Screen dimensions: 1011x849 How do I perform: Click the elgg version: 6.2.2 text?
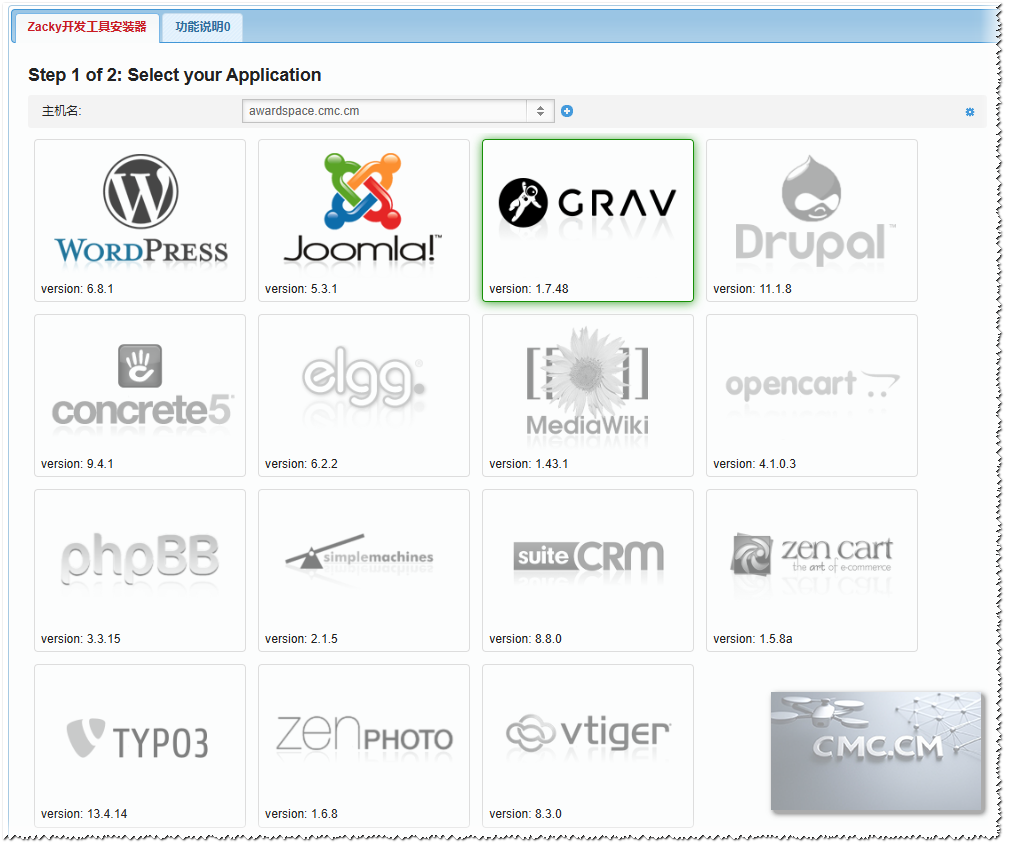(301, 464)
